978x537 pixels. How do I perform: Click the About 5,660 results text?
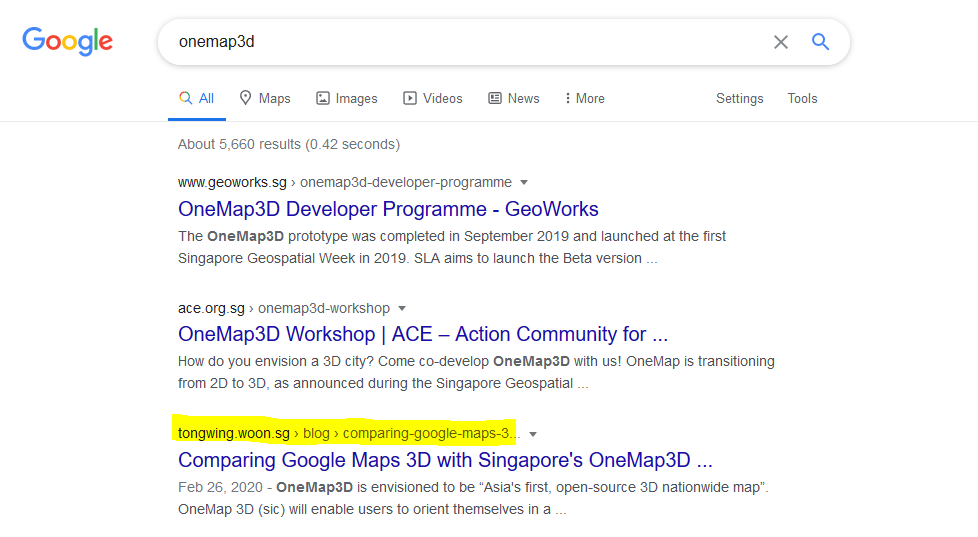[289, 144]
